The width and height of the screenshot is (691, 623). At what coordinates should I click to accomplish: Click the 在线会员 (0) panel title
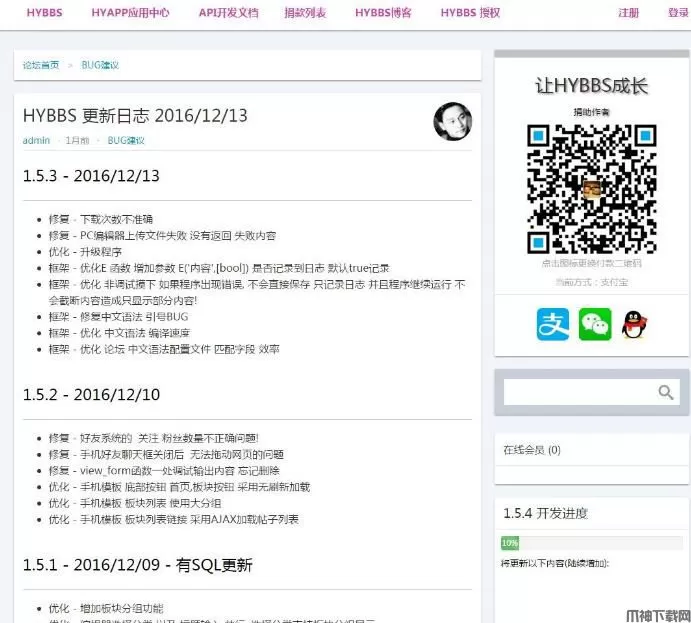click(532, 450)
